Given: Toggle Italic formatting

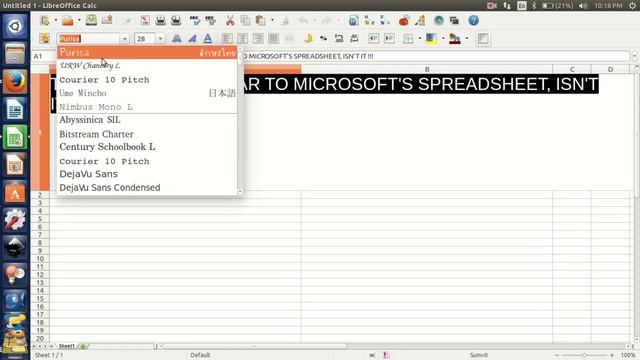Looking at the screenshot, I should pos(192,39).
